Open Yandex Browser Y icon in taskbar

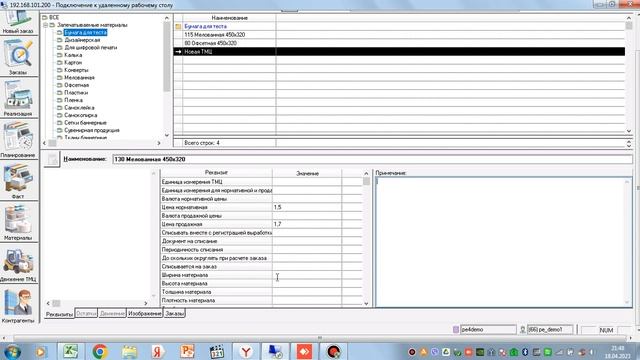[x=246, y=351]
